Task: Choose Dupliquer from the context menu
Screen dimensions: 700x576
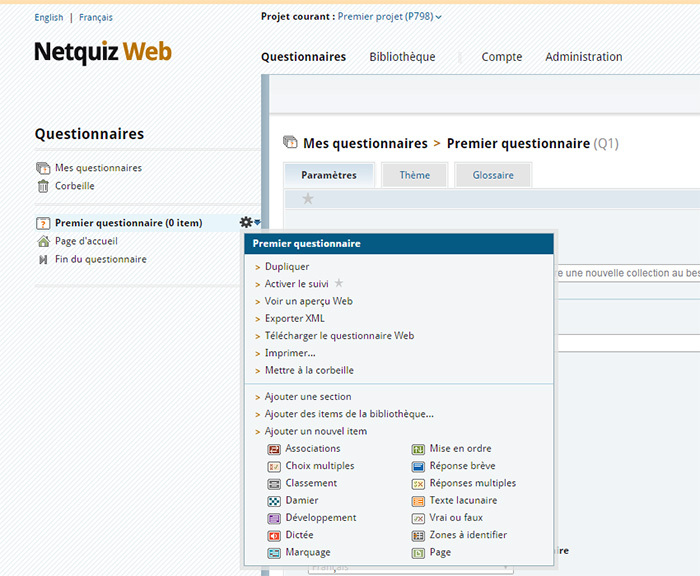Action: [287, 267]
